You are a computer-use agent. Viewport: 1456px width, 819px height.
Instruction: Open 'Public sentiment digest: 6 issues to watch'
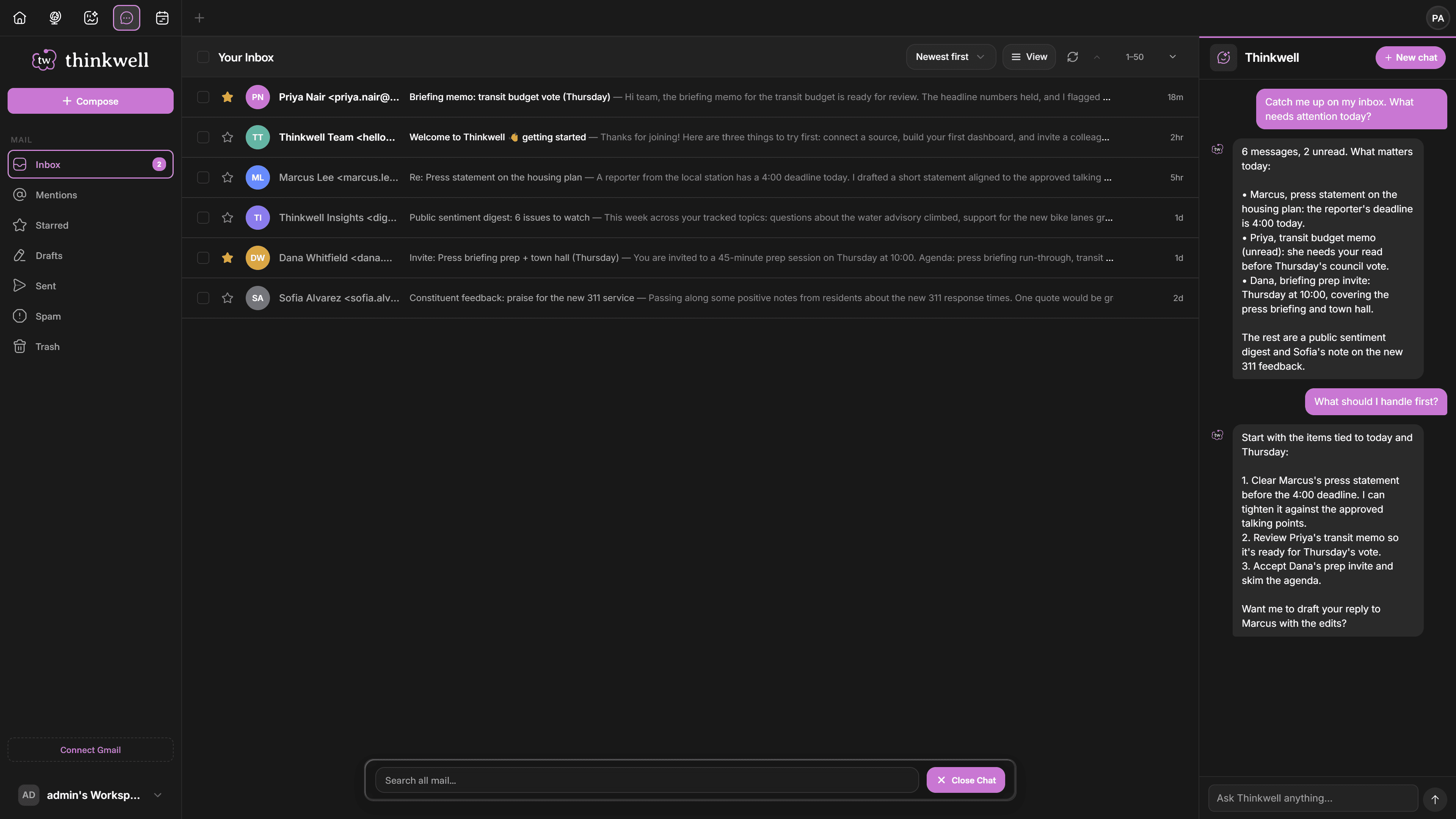[690, 218]
